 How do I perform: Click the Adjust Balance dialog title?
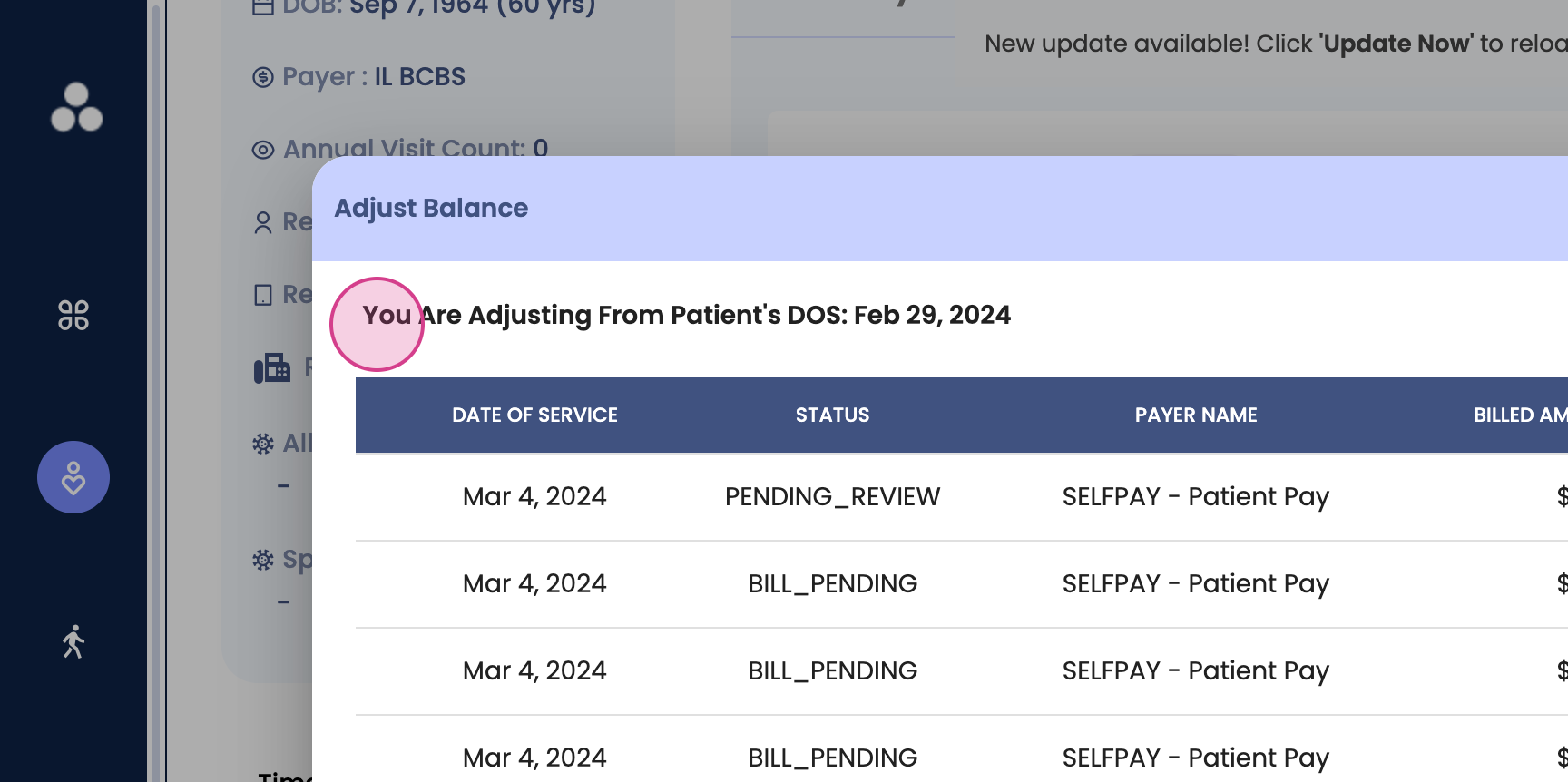(431, 209)
